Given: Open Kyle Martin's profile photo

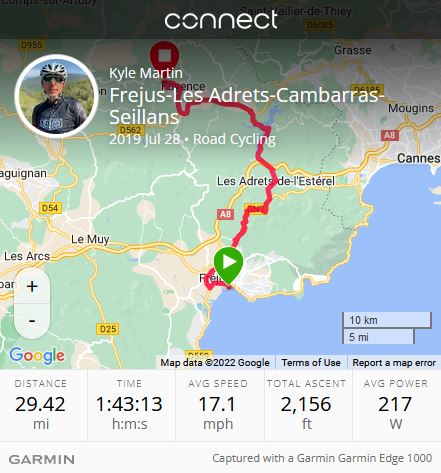Looking at the screenshot, I should 56,96.
